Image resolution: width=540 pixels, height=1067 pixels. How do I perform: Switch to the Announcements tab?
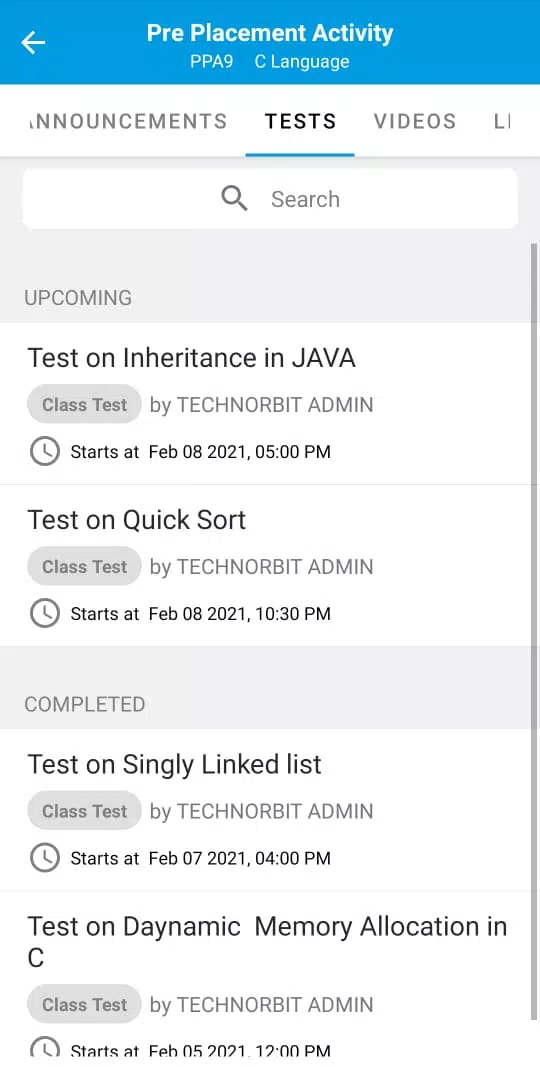point(129,121)
